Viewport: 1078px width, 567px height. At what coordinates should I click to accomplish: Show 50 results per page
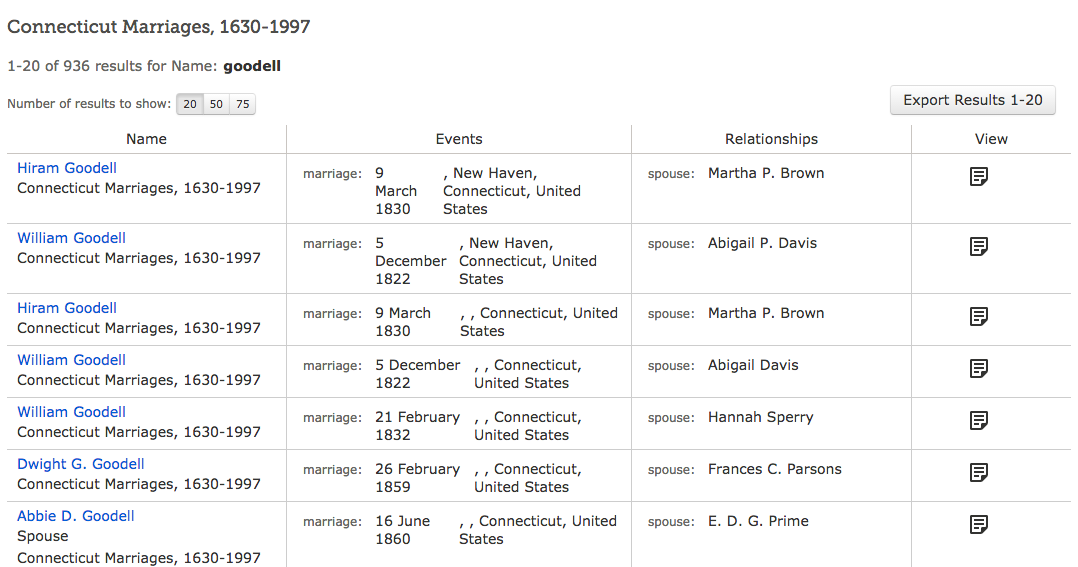216,104
